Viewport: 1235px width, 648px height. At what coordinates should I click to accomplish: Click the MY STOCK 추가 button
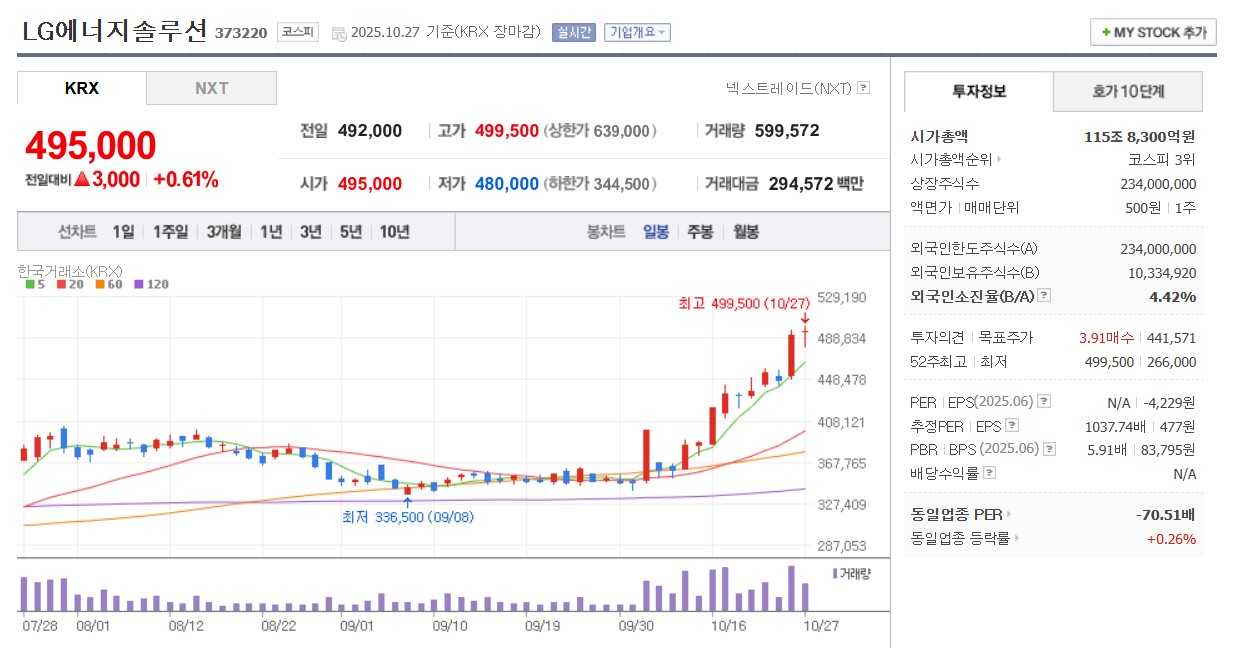1152,31
